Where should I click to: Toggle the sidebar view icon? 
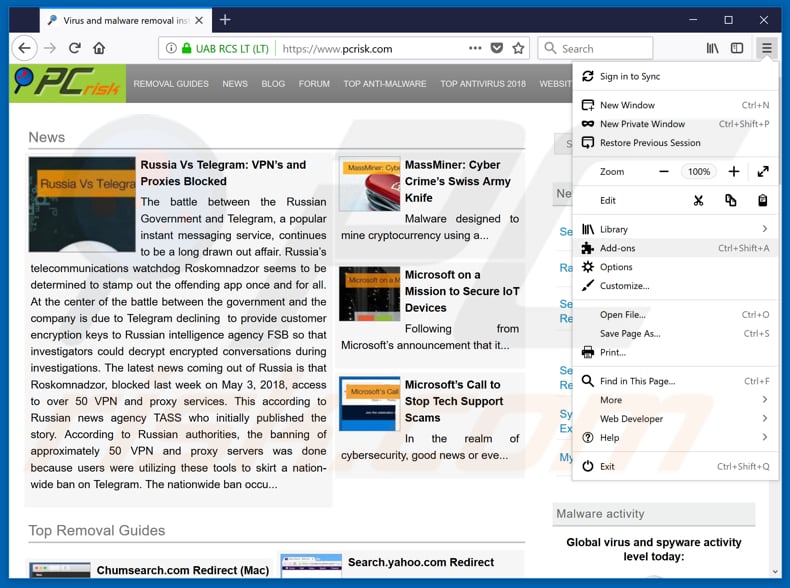click(737, 48)
